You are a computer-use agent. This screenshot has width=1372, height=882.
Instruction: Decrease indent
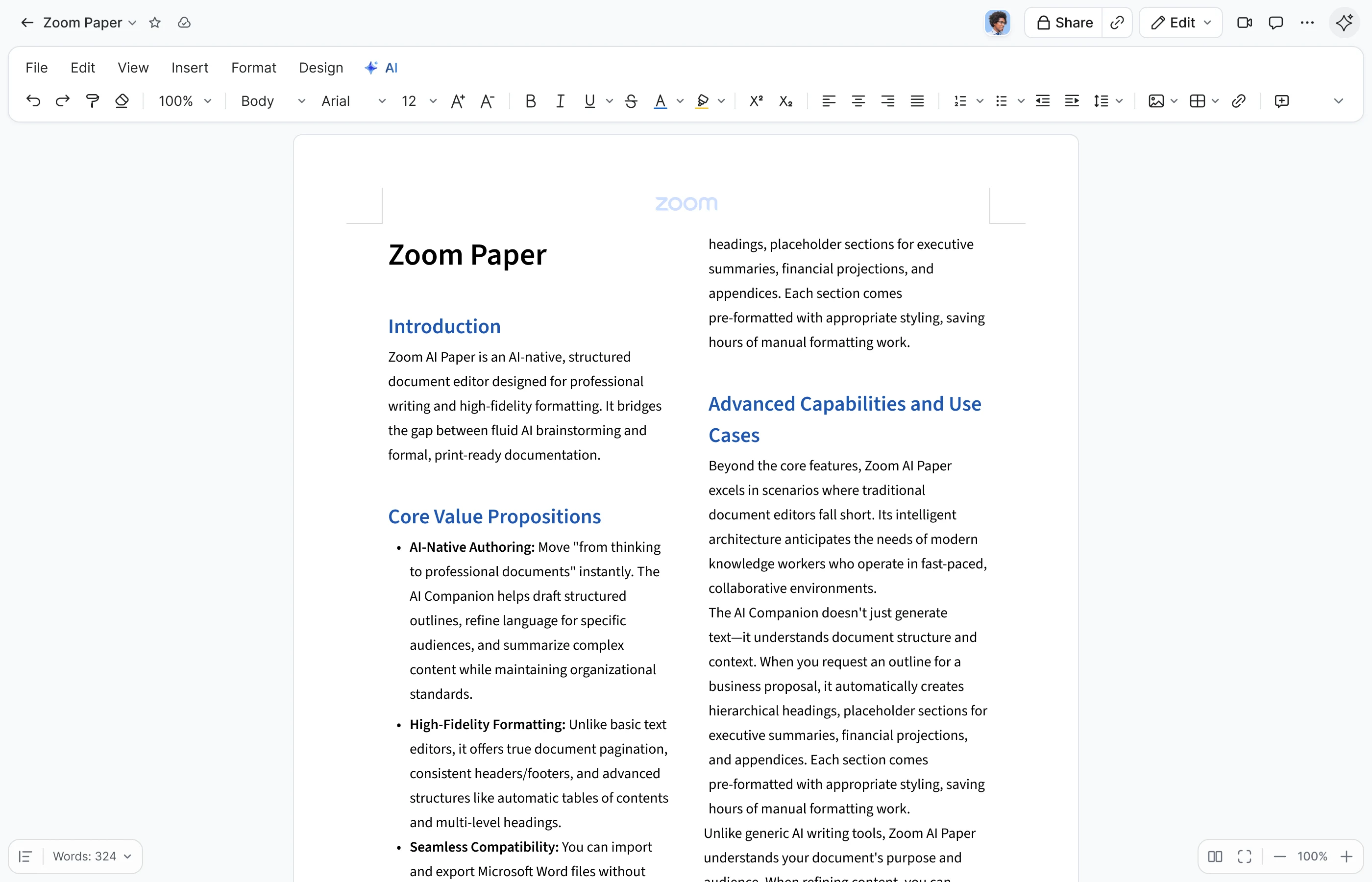point(1042,101)
